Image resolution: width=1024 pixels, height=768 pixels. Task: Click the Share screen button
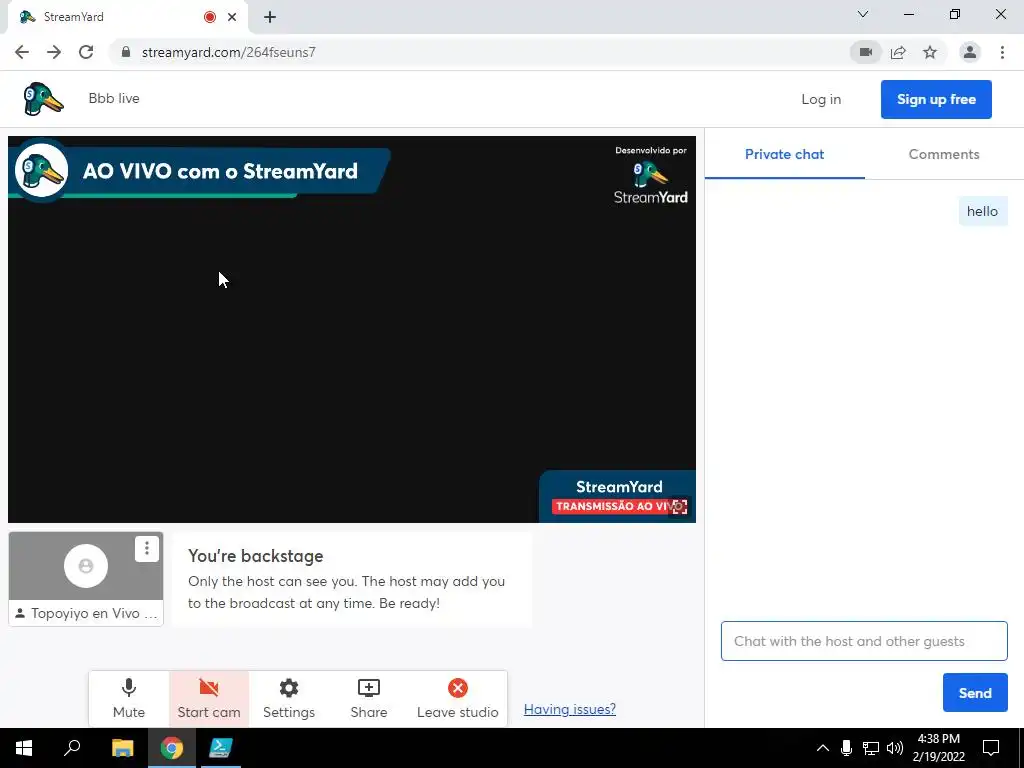(x=368, y=699)
